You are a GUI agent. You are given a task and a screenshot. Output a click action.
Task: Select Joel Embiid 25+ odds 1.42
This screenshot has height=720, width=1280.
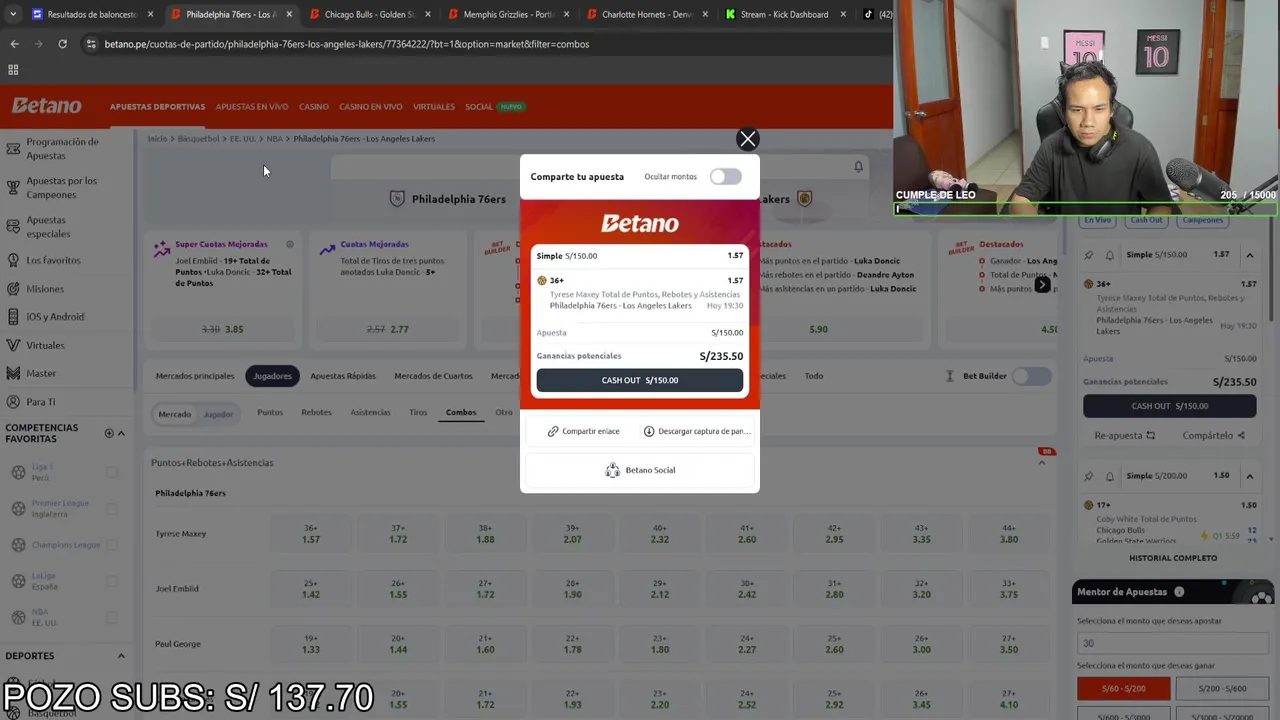tap(311, 589)
